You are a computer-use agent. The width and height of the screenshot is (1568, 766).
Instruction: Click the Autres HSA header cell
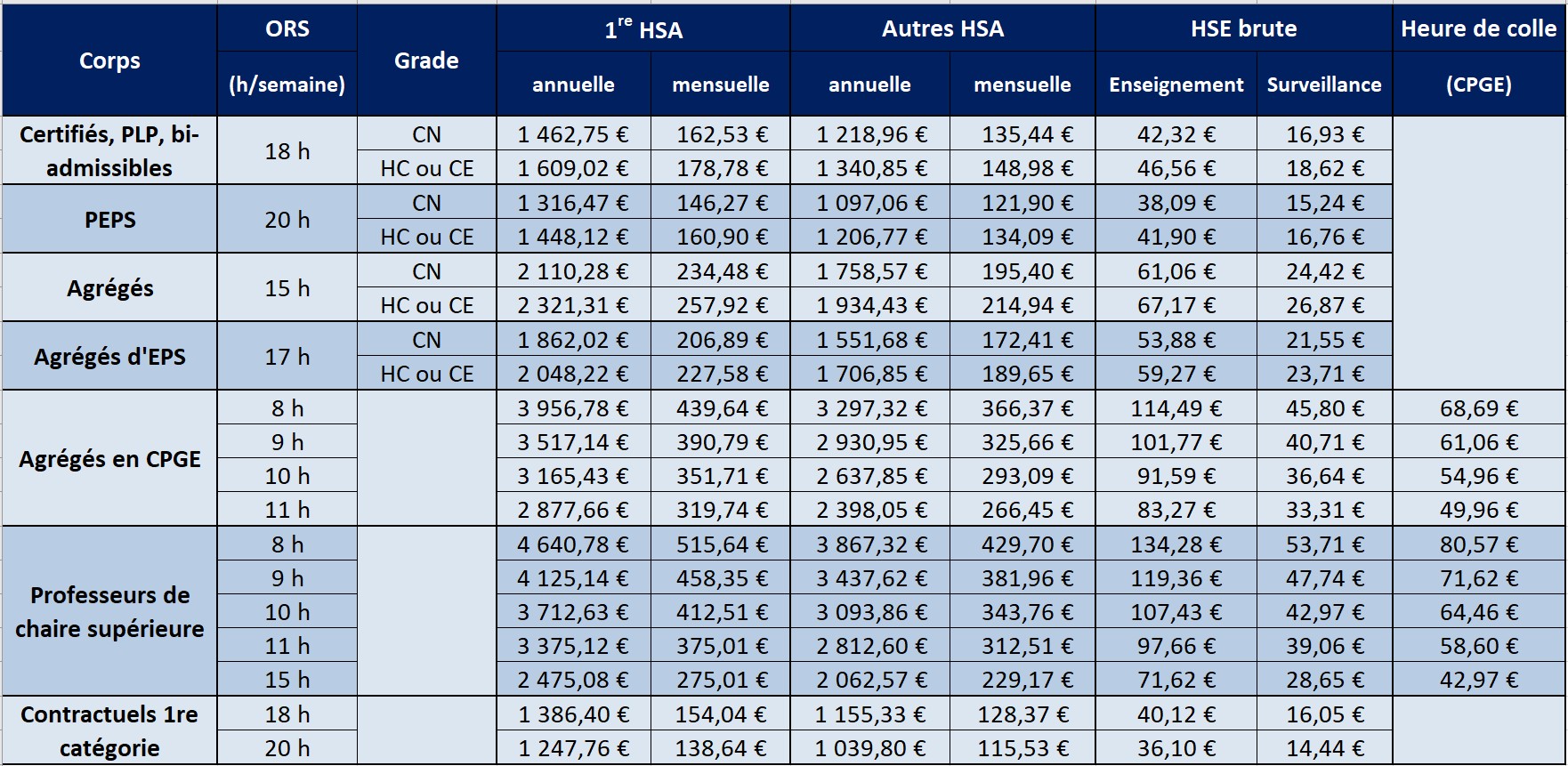coord(942,28)
